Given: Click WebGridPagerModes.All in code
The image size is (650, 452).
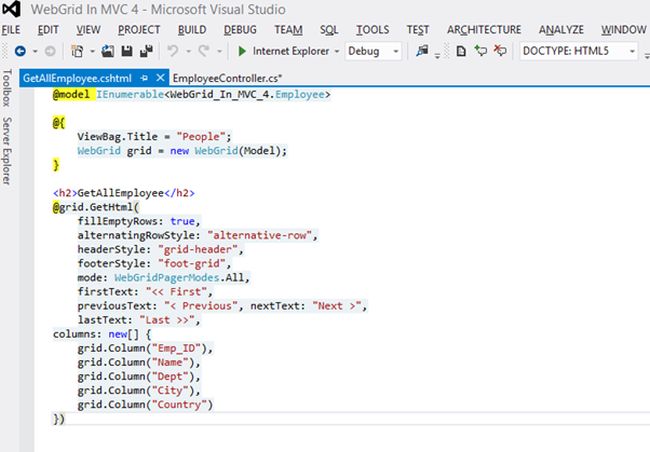Looking at the screenshot, I should [x=179, y=277].
